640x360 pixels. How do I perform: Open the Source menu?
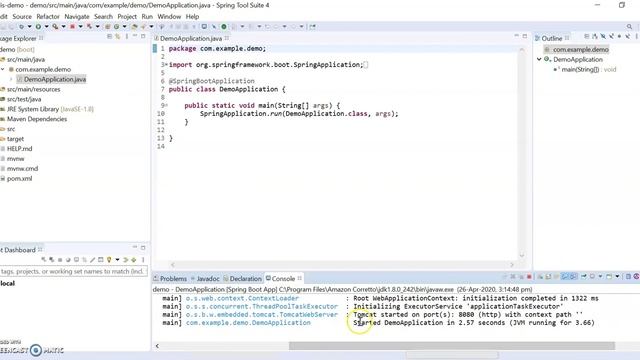[22, 16]
